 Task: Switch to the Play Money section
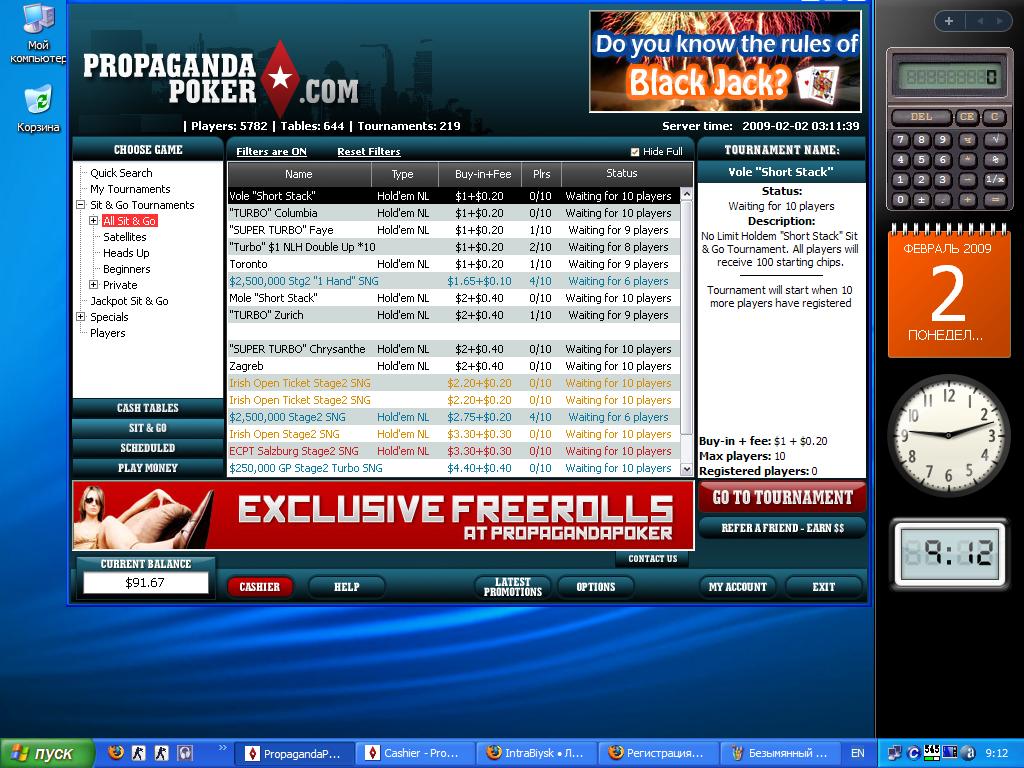pos(147,468)
